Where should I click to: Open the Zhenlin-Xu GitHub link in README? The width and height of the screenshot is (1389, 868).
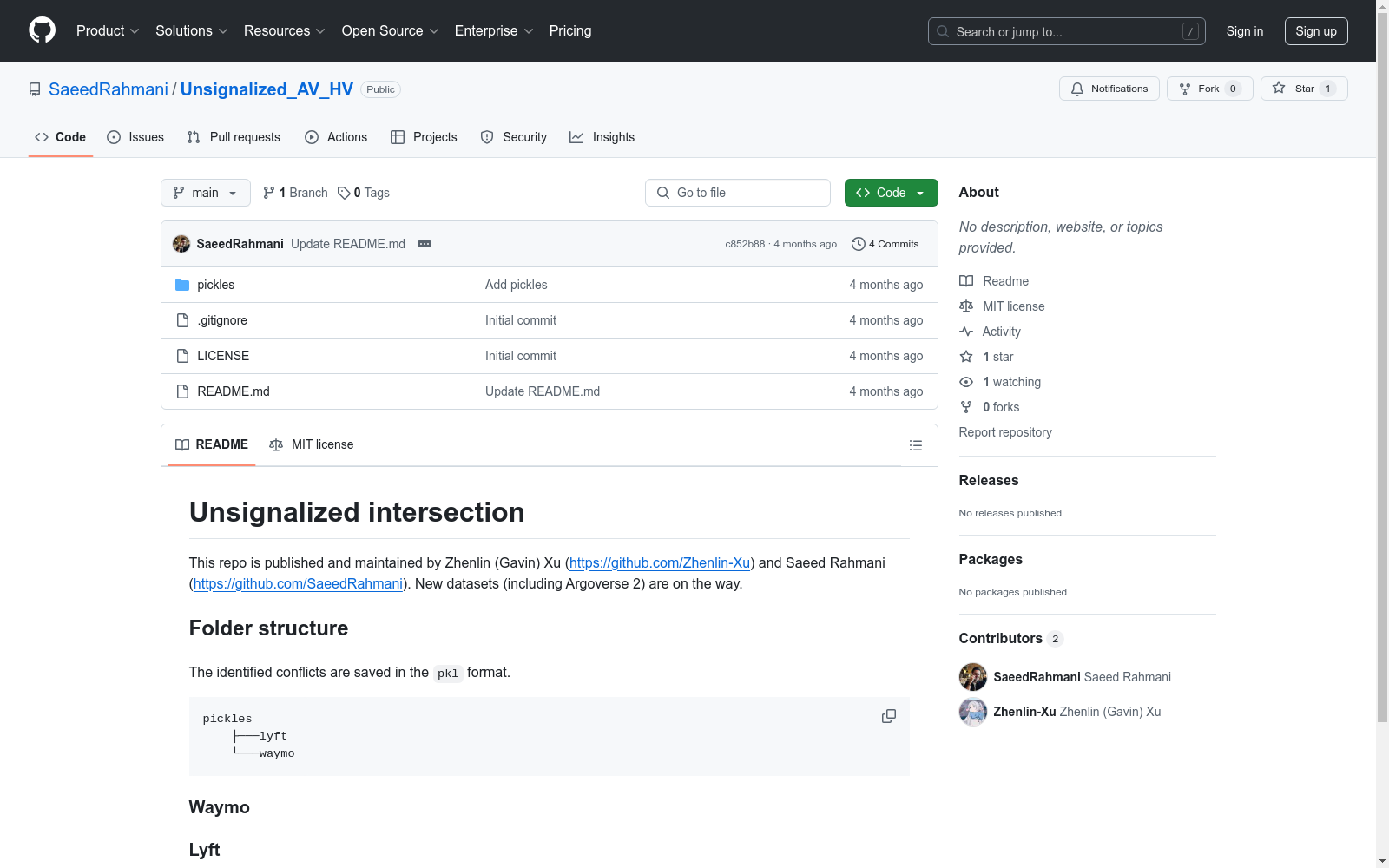click(660, 562)
